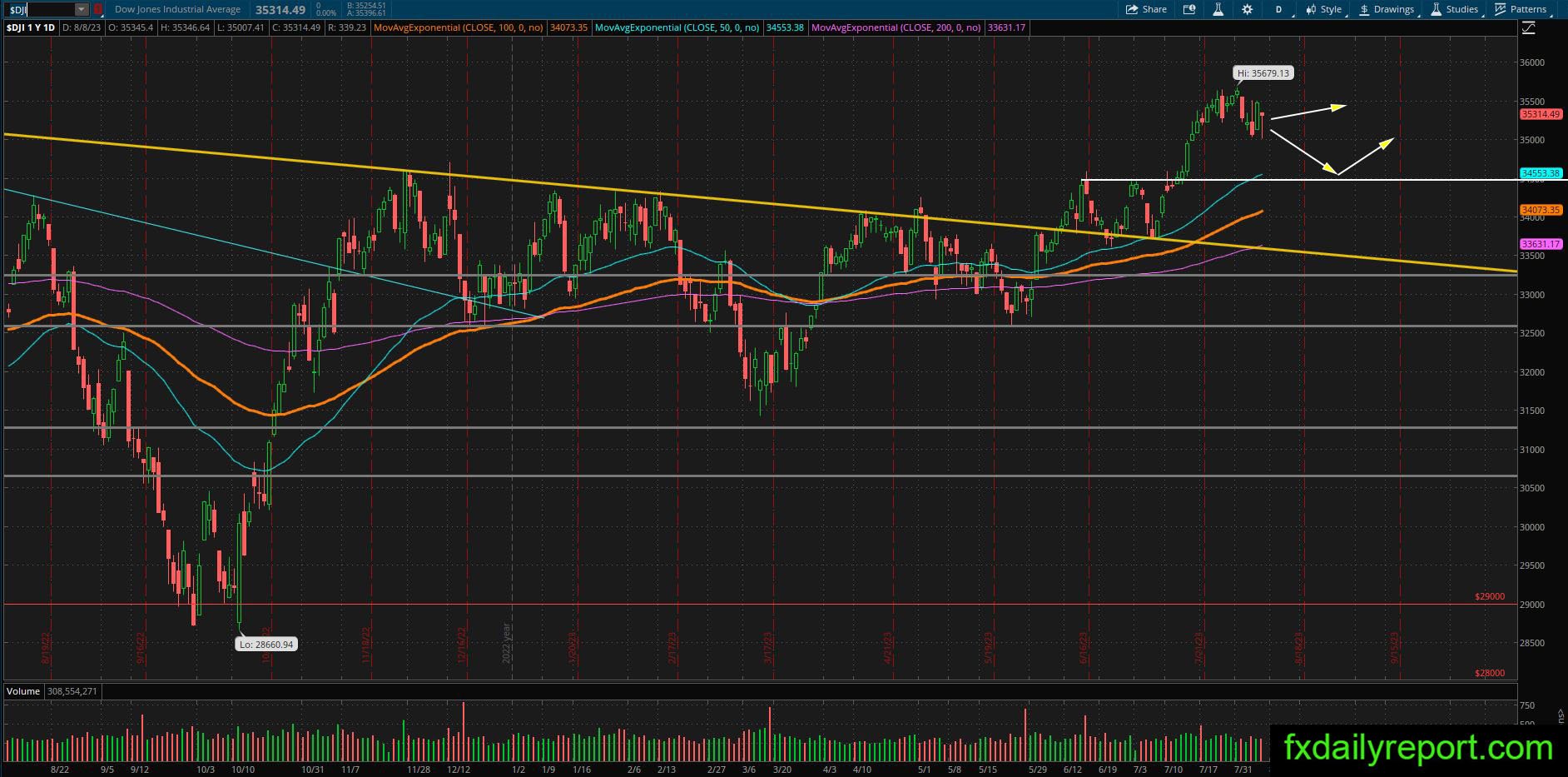Click the cyan 34553.38 price axis tag
Image resolution: width=1568 pixels, height=777 pixels.
1540,173
